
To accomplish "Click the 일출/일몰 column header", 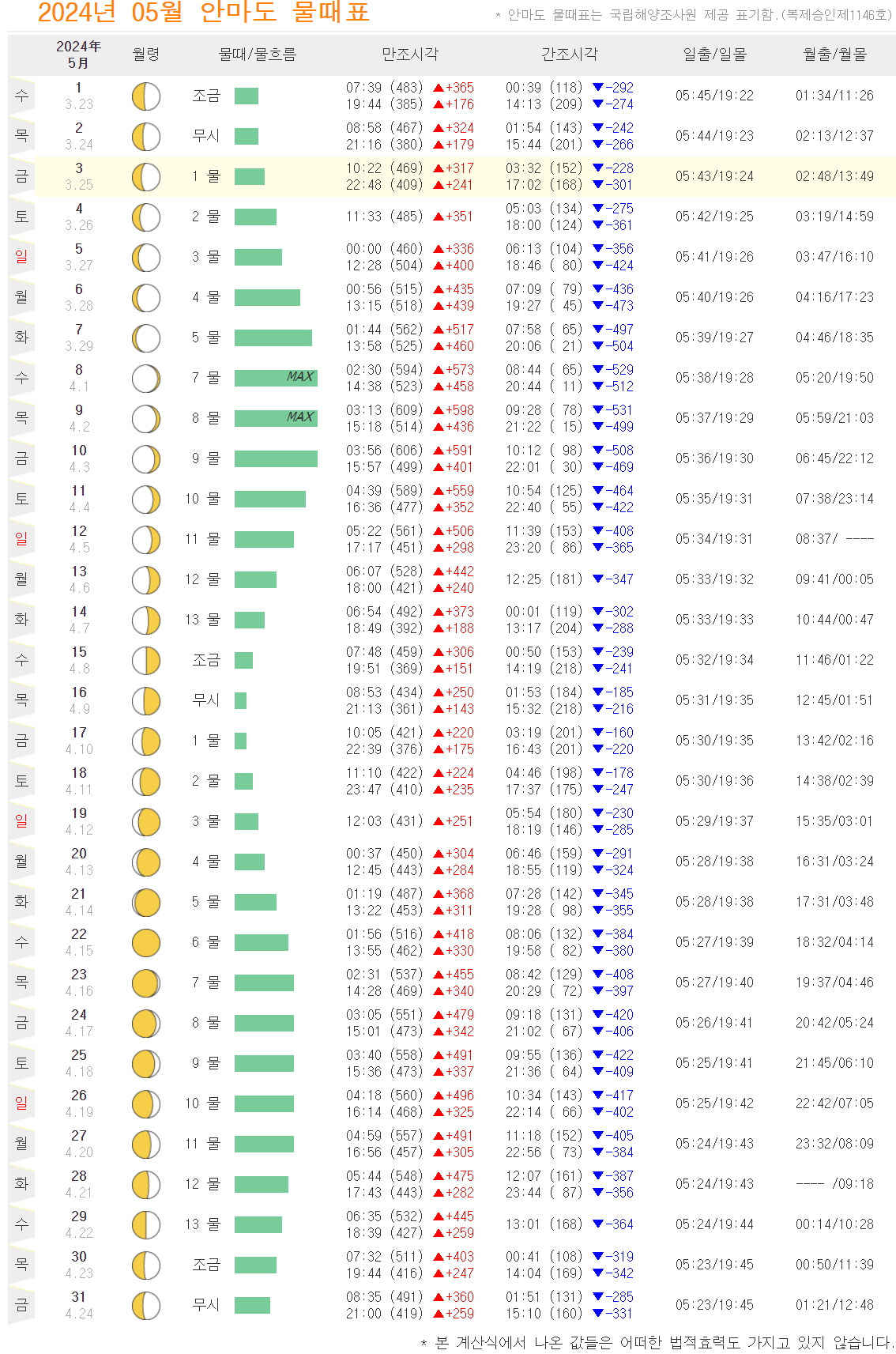I will (715, 54).
